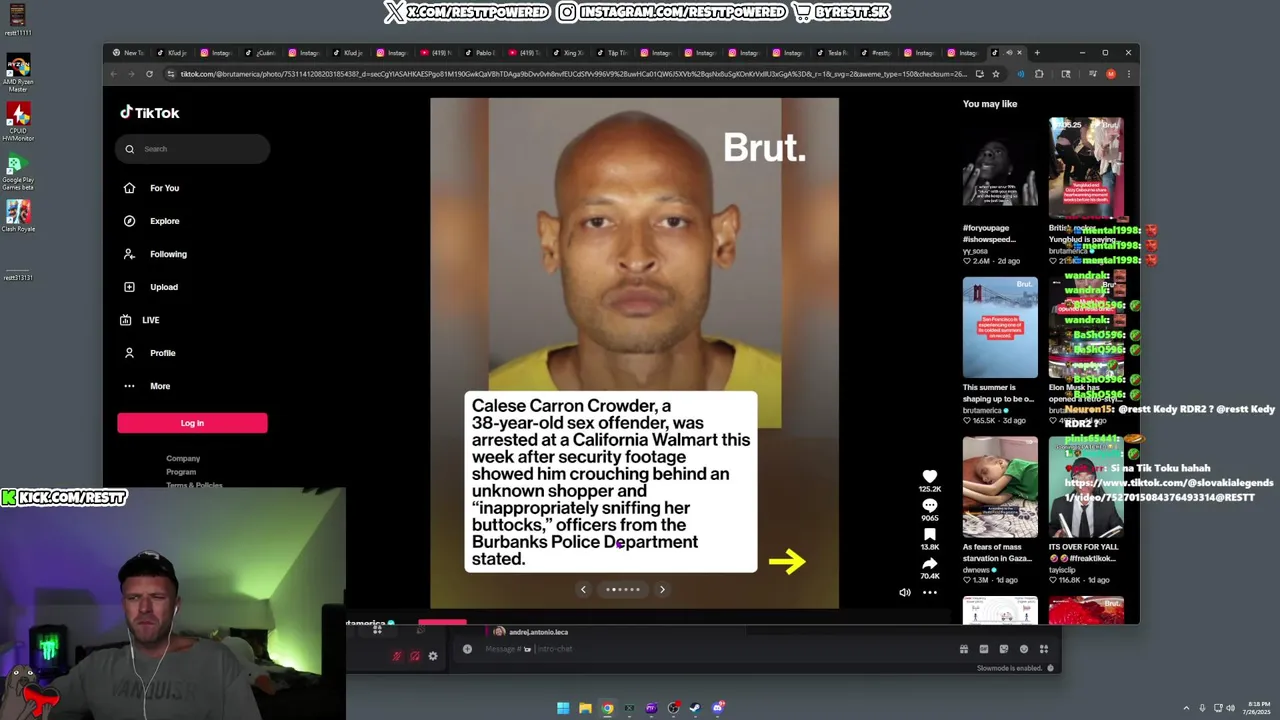Open Chrome extensions puzzle icon
This screenshot has height=720, width=1280.
[1039, 74]
